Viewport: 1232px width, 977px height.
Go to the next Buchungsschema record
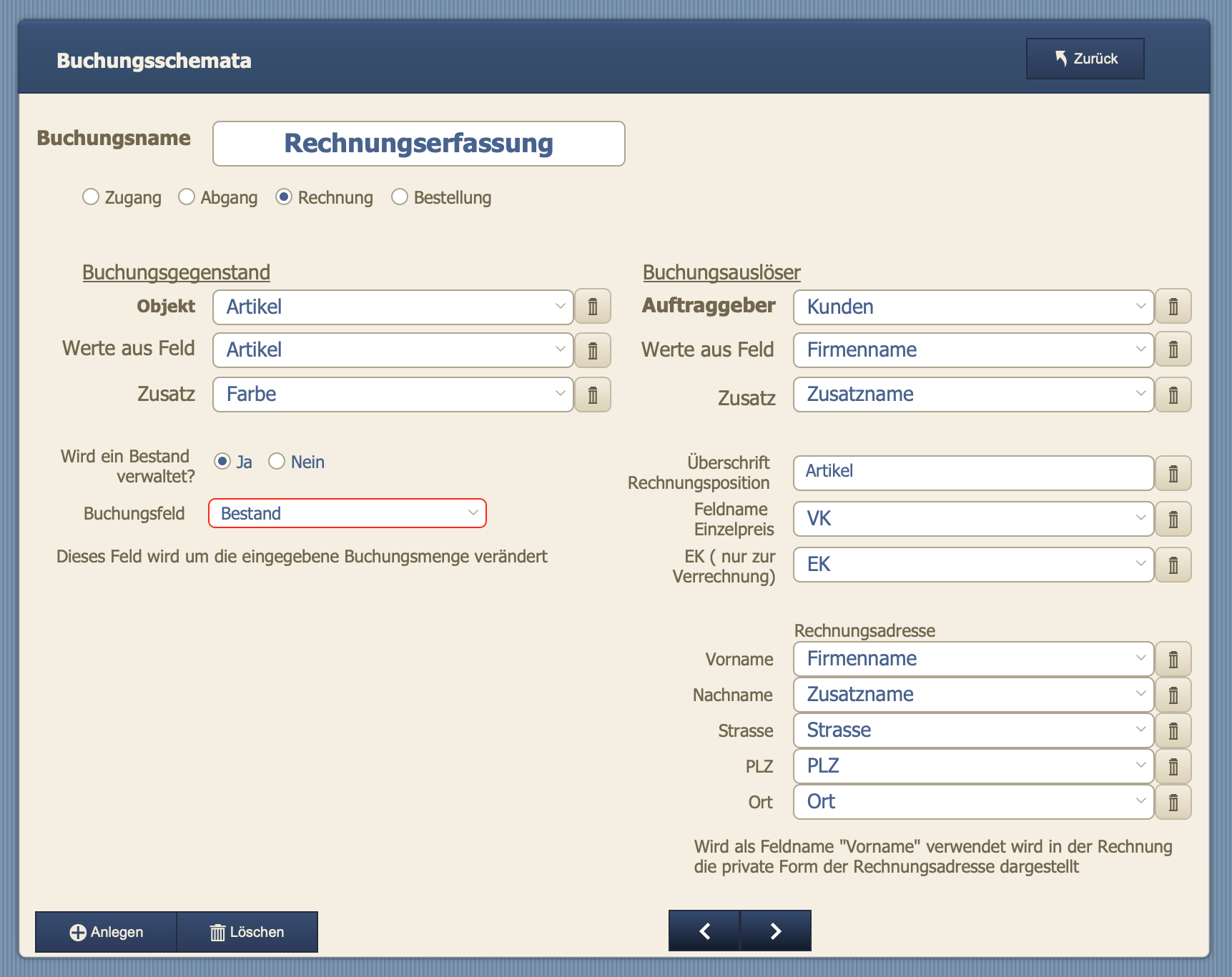pyautogui.click(x=776, y=931)
